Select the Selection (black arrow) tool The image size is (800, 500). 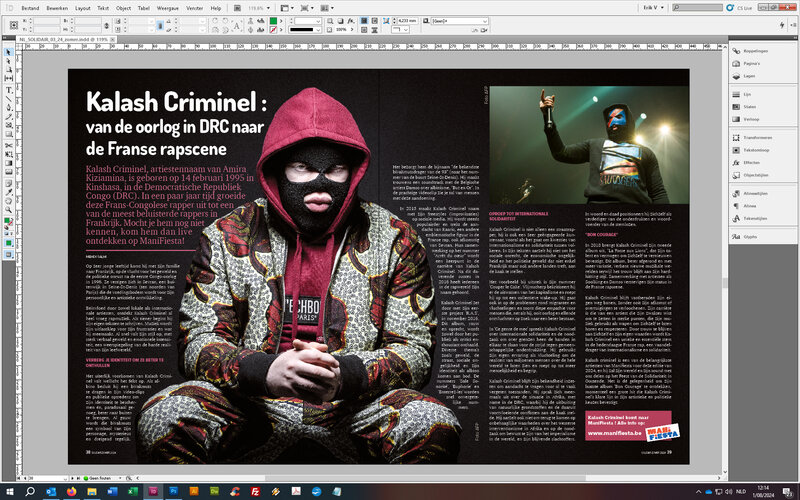pos(9,53)
